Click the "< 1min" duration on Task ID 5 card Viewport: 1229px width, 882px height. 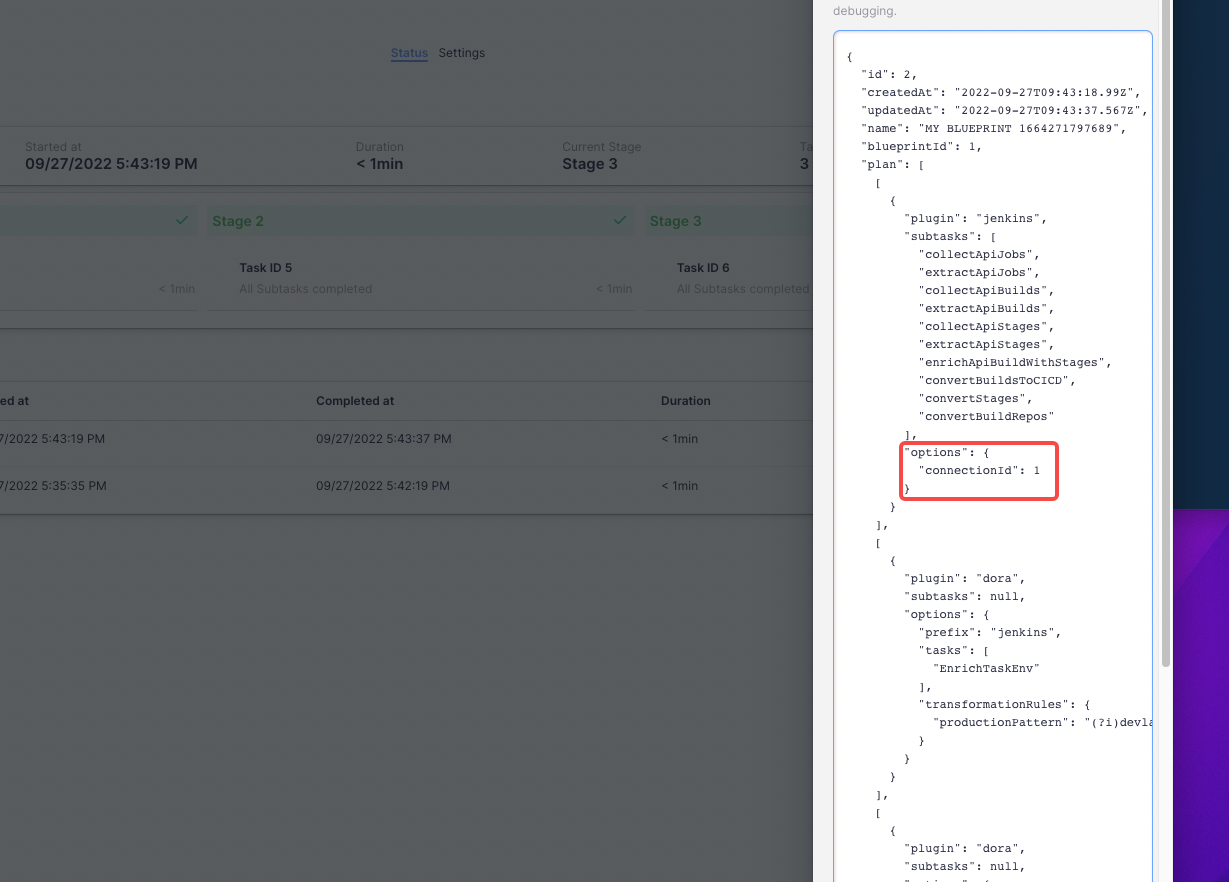point(614,289)
